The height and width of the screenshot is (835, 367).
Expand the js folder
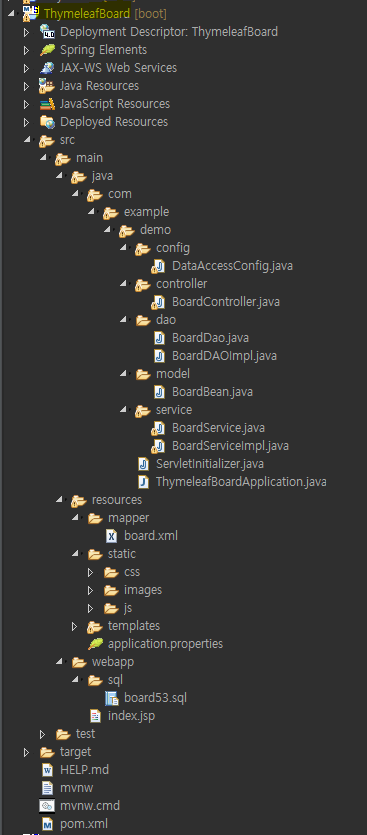pos(91,608)
